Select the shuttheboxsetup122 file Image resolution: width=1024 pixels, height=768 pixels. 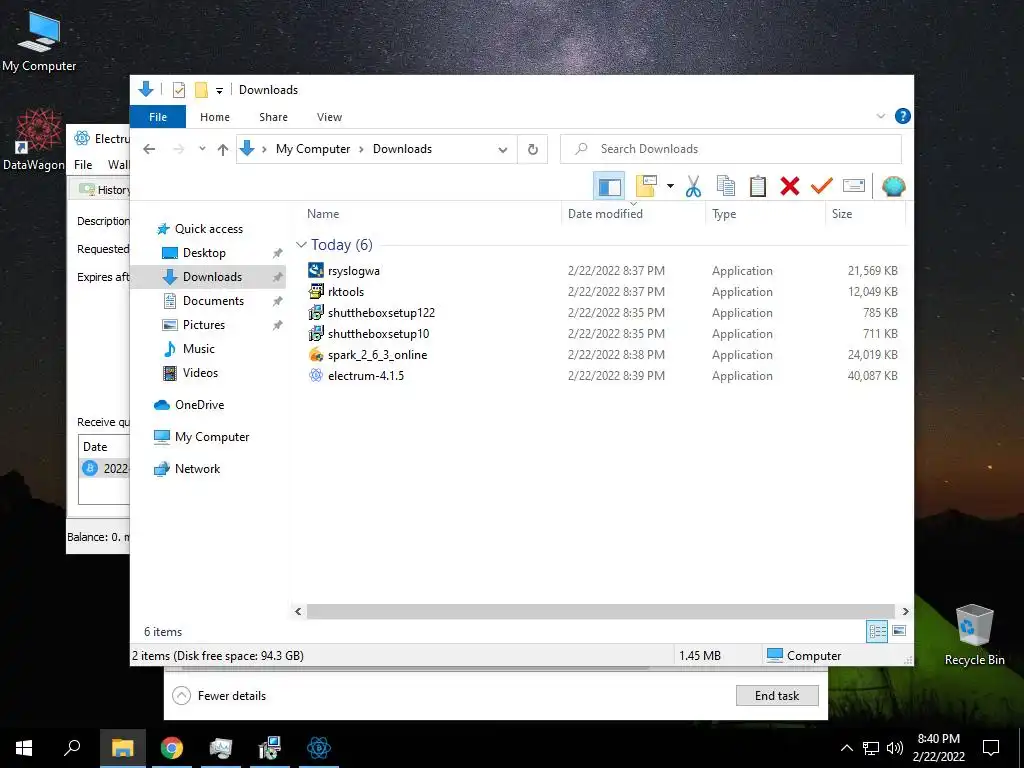point(381,313)
